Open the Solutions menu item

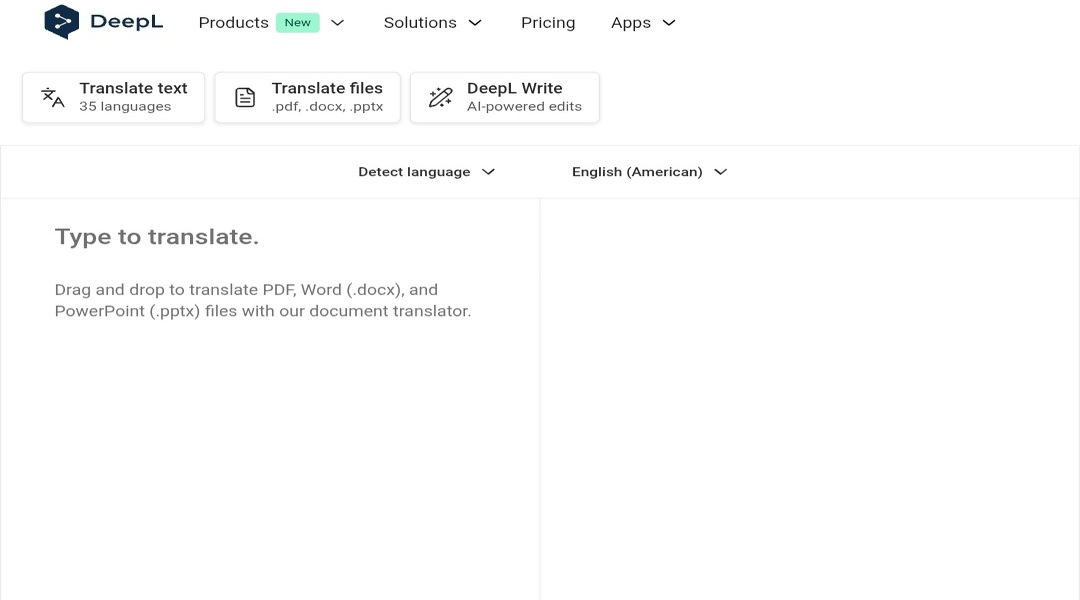[420, 22]
